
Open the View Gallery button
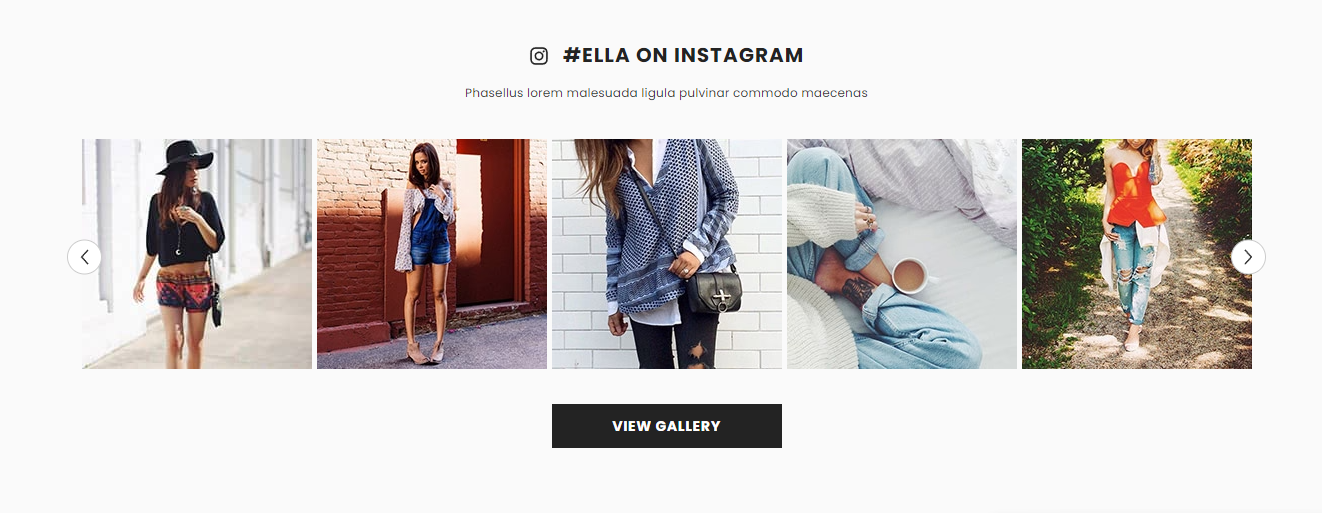tap(667, 426)
